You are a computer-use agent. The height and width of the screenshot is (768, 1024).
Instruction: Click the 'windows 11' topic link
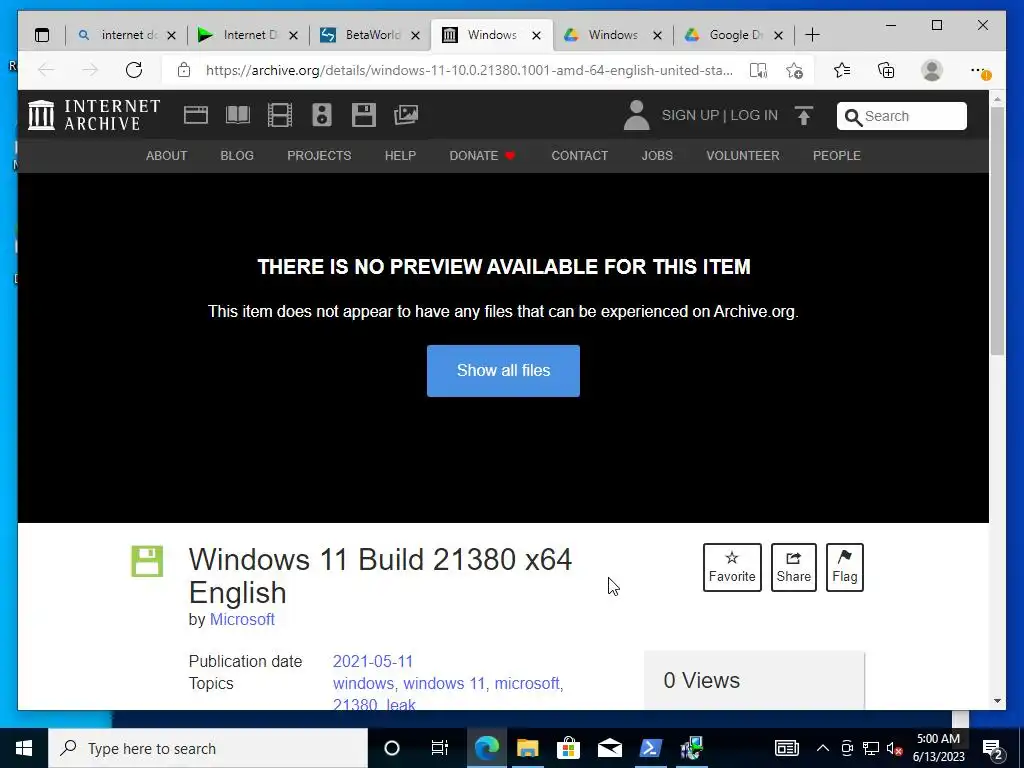444,683
